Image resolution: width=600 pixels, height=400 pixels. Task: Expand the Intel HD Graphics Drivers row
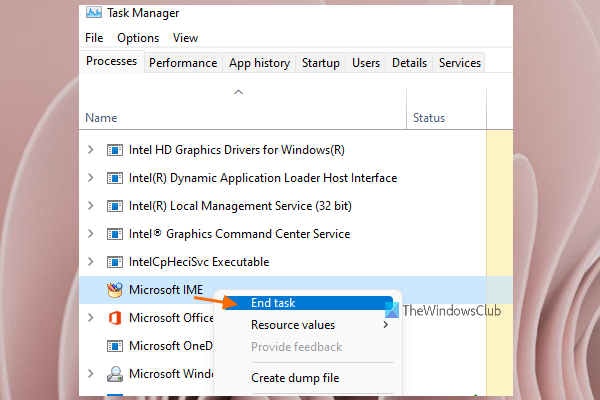(91, 150)
